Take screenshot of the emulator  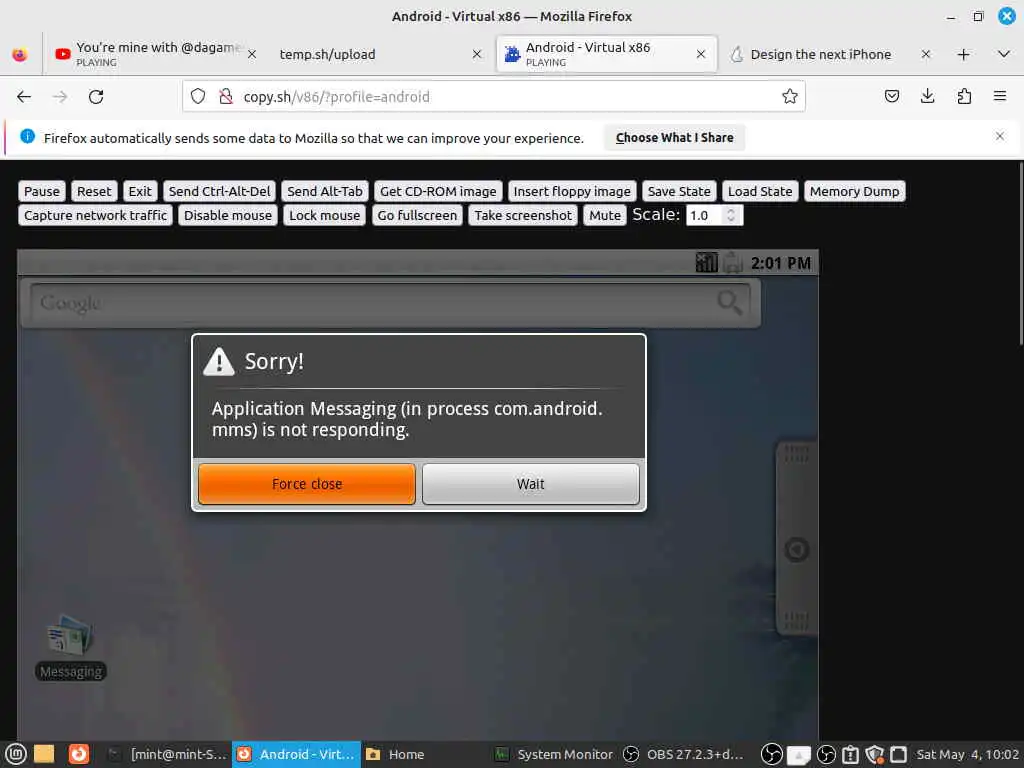click(x=523, y=216)
